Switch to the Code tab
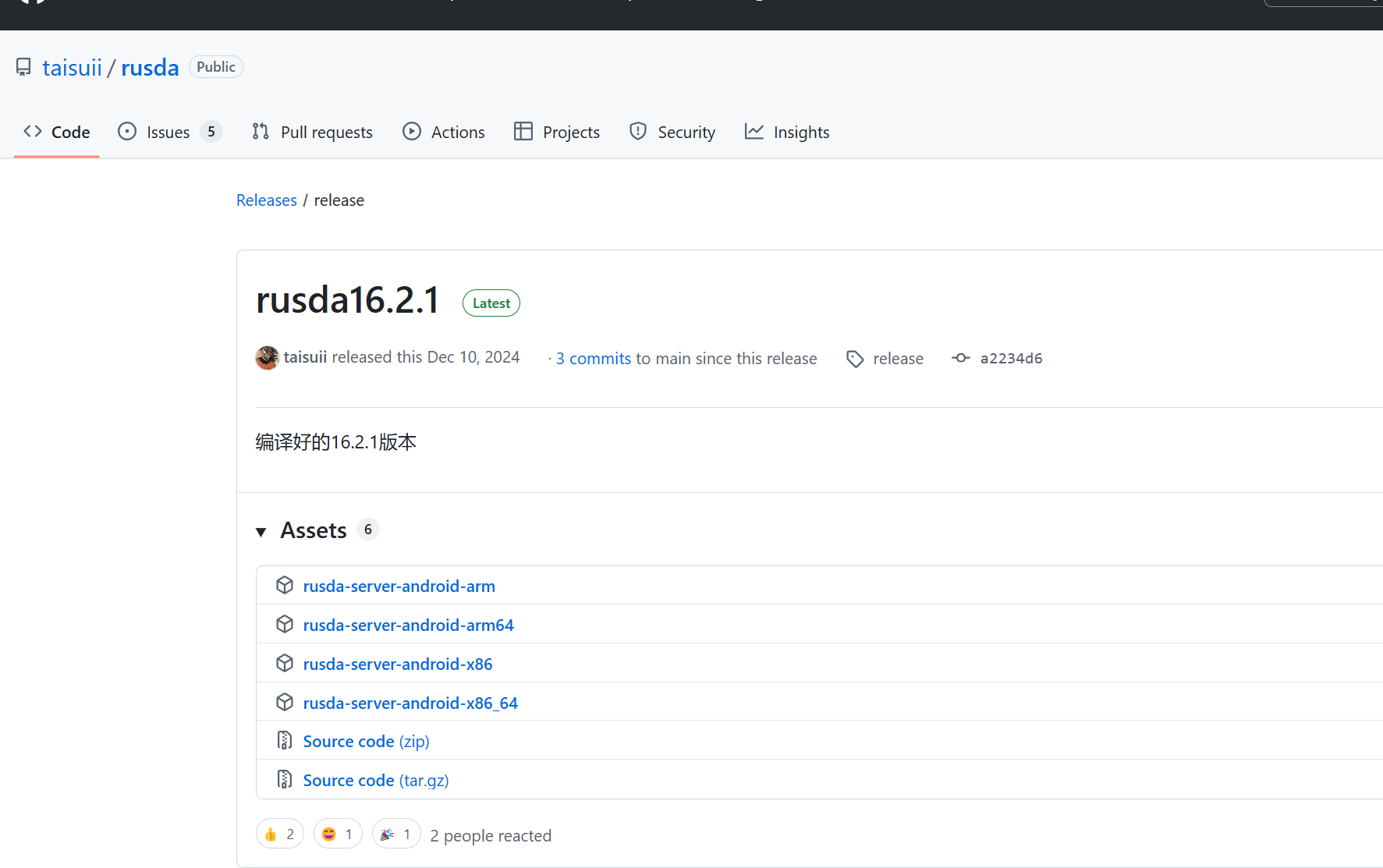Viewport: 1383px width, 868px height. click(x=57, y=132)
